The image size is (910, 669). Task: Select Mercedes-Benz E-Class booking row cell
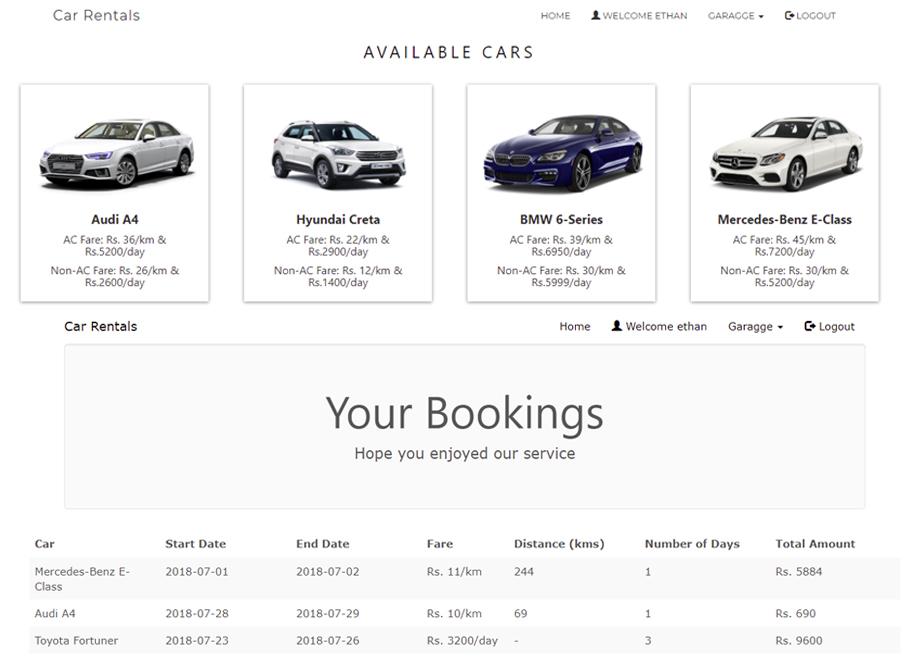[82, 579]
